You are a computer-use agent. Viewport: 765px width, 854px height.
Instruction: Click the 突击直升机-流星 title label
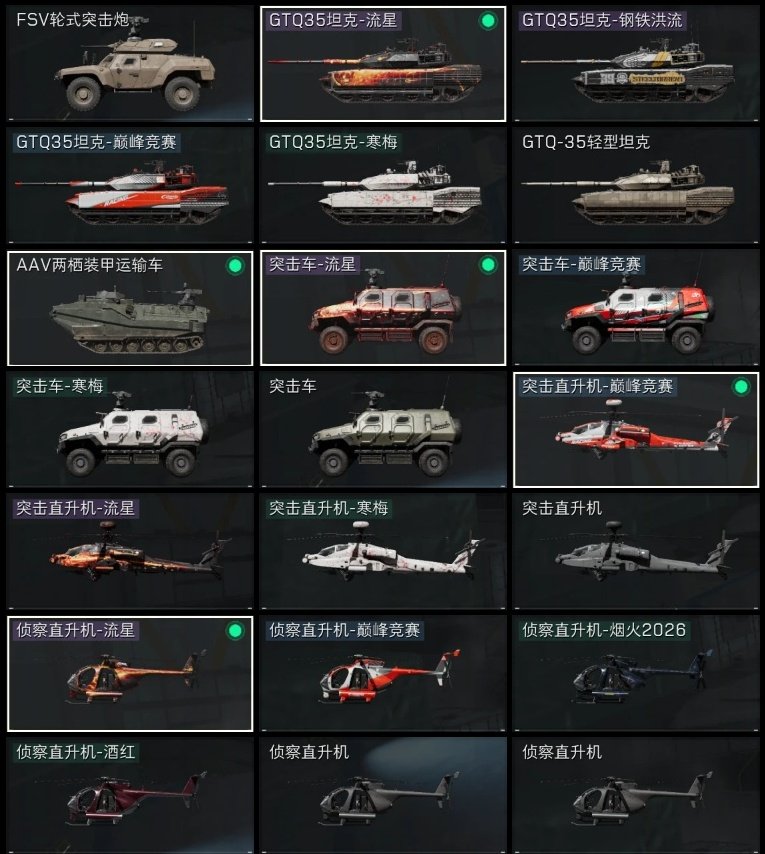[75, 508]
